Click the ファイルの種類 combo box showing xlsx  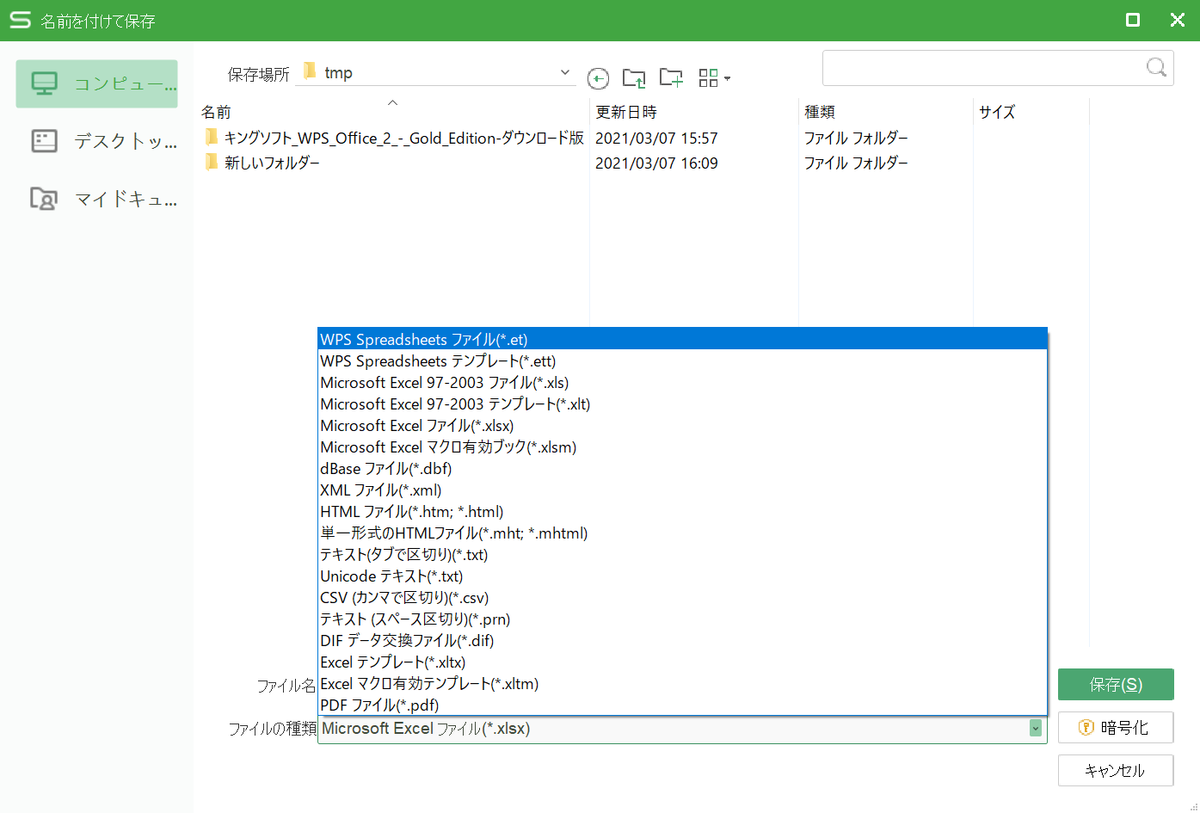[x=682, y=729]
